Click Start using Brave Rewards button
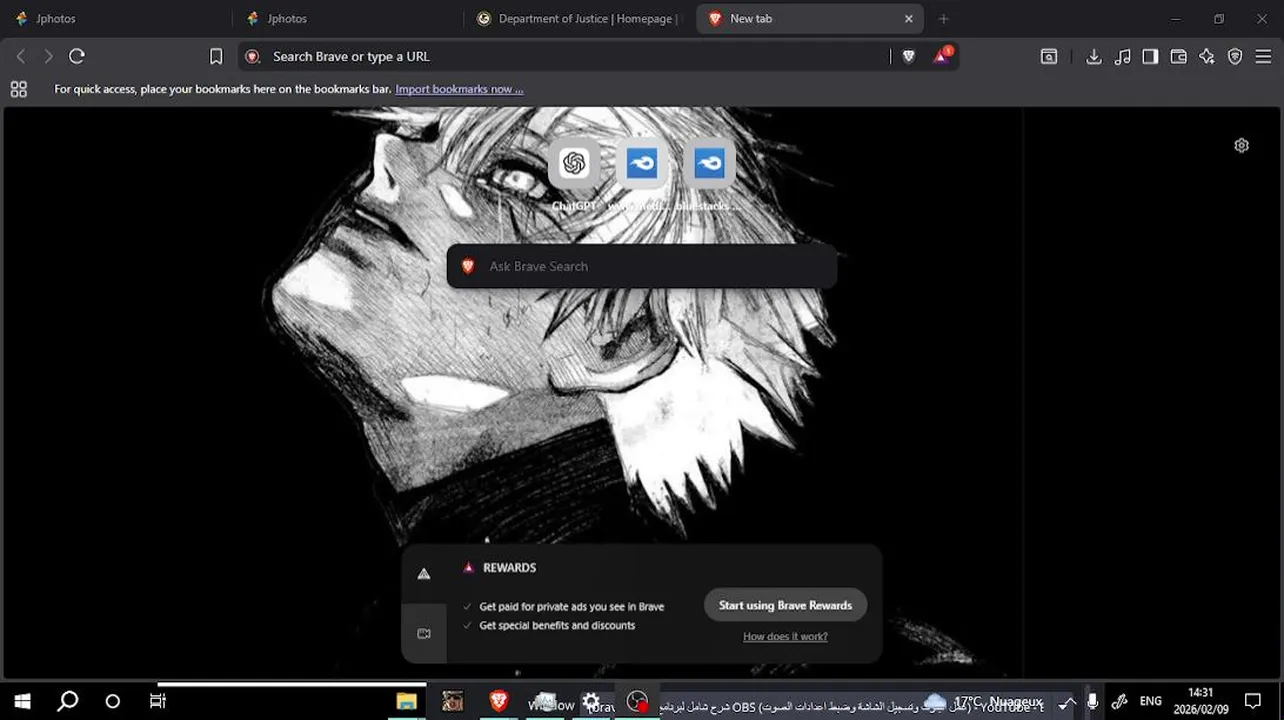 coord(785,605)
